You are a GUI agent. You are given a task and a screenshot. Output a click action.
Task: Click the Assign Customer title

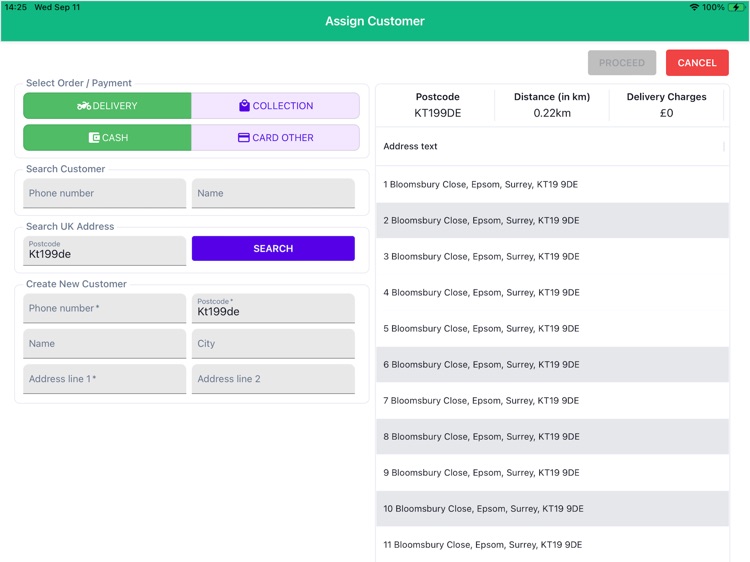pos(375,21)
